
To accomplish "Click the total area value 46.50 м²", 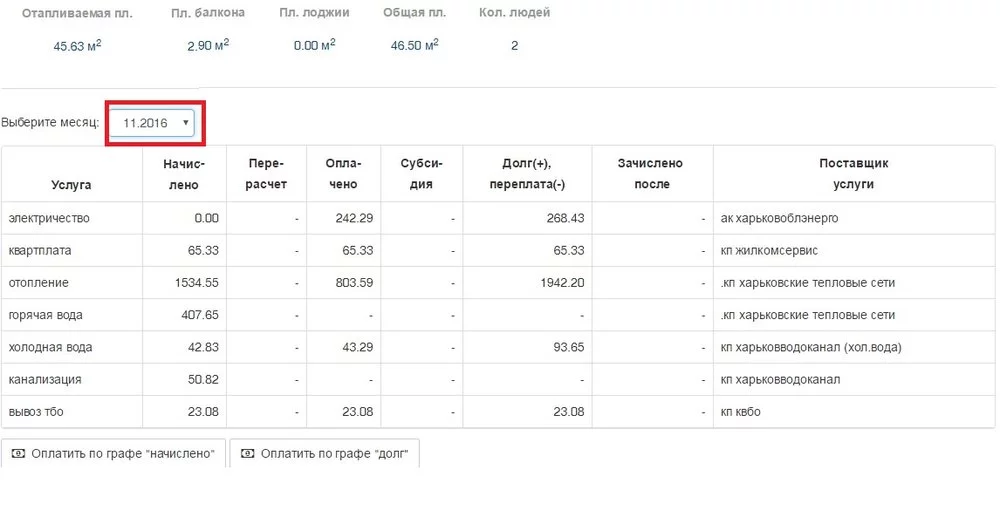I will [x=413, y=46].
